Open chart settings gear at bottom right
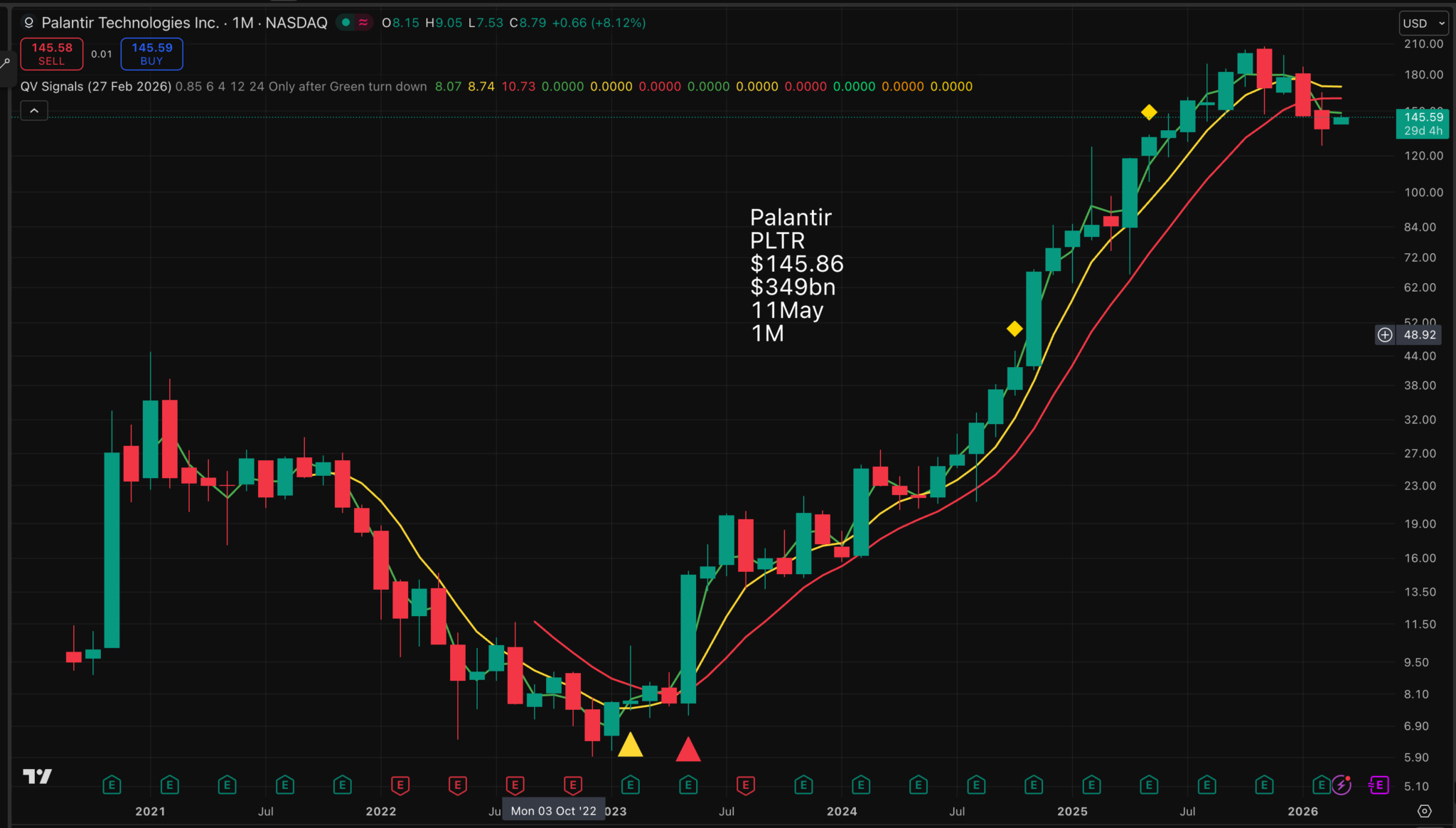The width and height of the screenshot is (1456, 828). coord(1424,811)
